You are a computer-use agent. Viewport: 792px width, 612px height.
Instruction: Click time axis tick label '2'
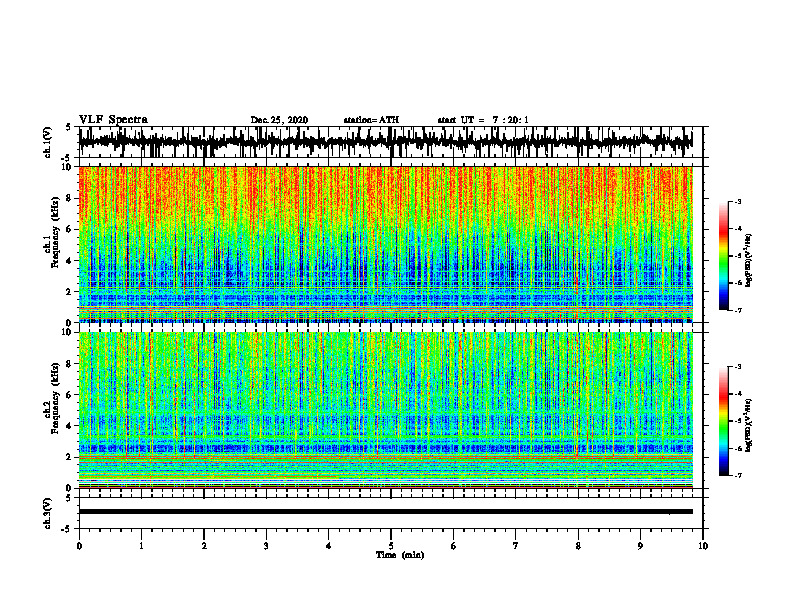pos(204,546)
